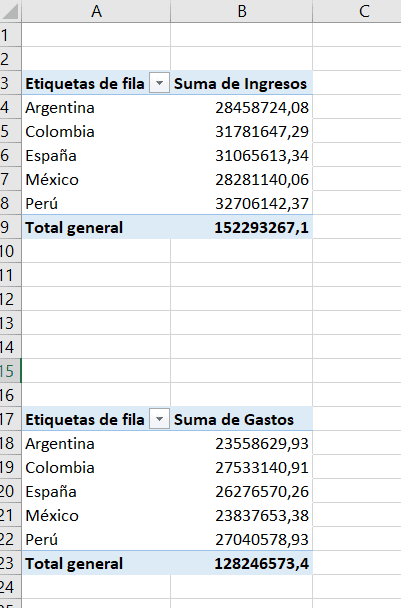The width and height of the screenshot is (401, 608).
Task: Click the Colombia label in the Gastos table
Action: (x=60, y=468)
